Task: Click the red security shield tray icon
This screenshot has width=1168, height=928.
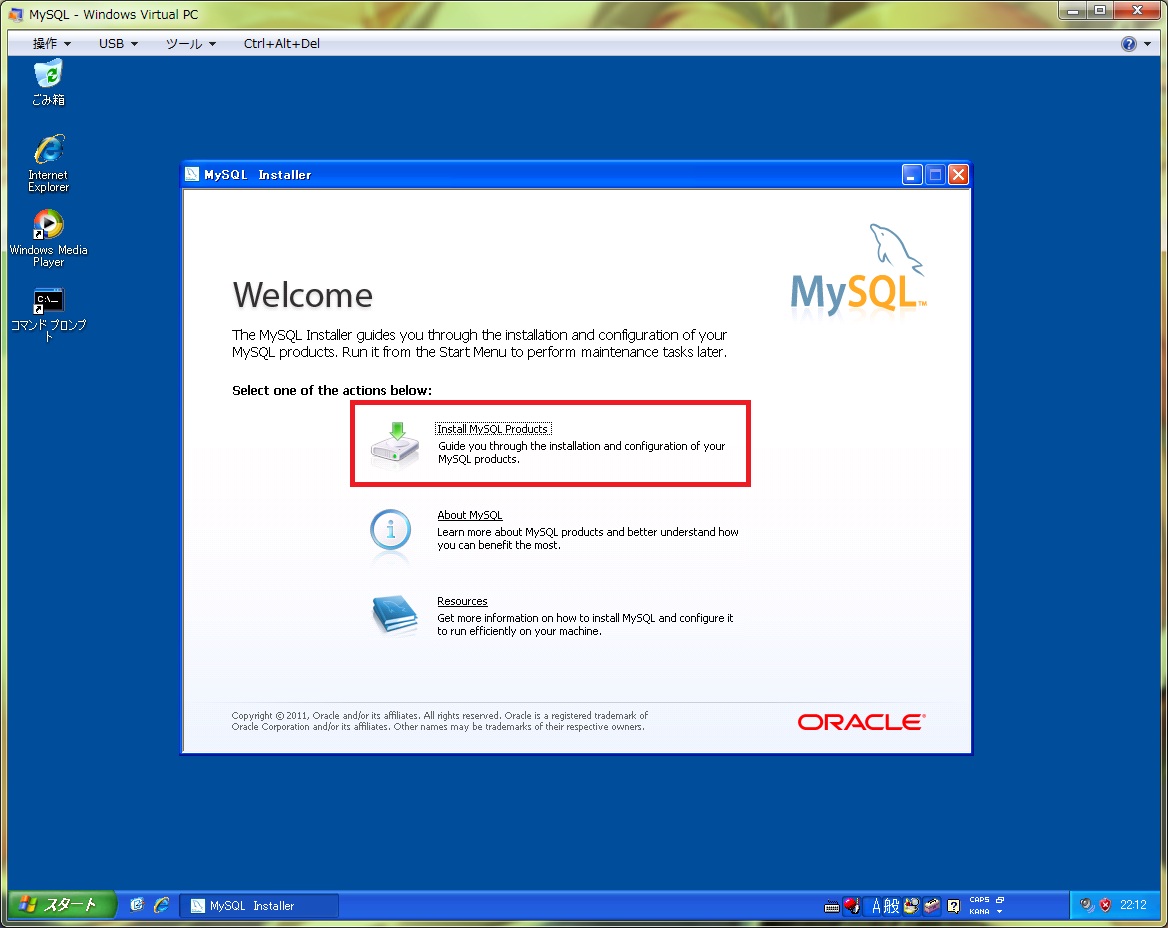Action: (1105, 905)
